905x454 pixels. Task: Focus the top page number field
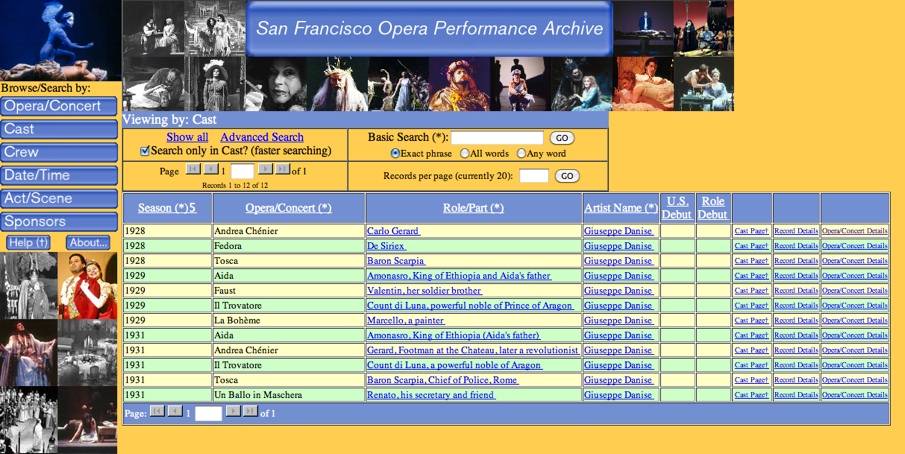point(242,171)
